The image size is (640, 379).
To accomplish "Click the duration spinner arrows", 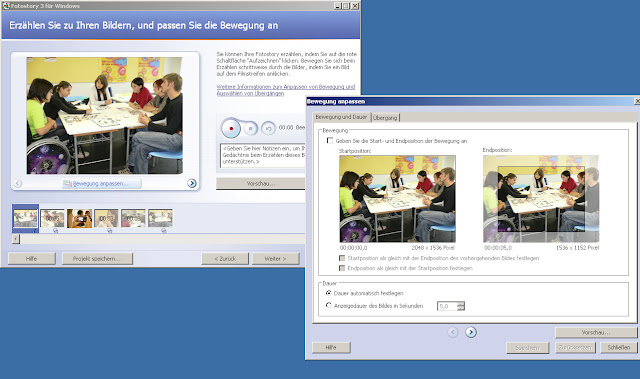I will [461, 306].
